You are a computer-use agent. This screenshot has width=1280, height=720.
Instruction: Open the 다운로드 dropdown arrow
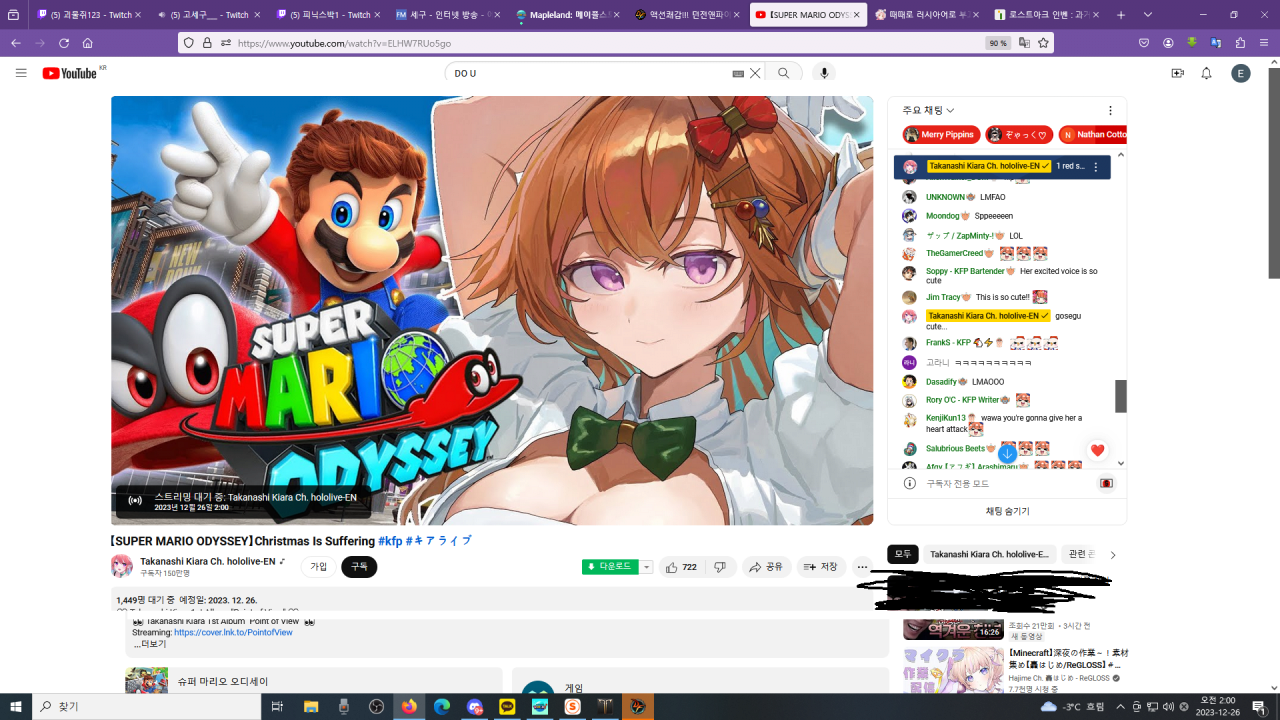pos(647,567)
